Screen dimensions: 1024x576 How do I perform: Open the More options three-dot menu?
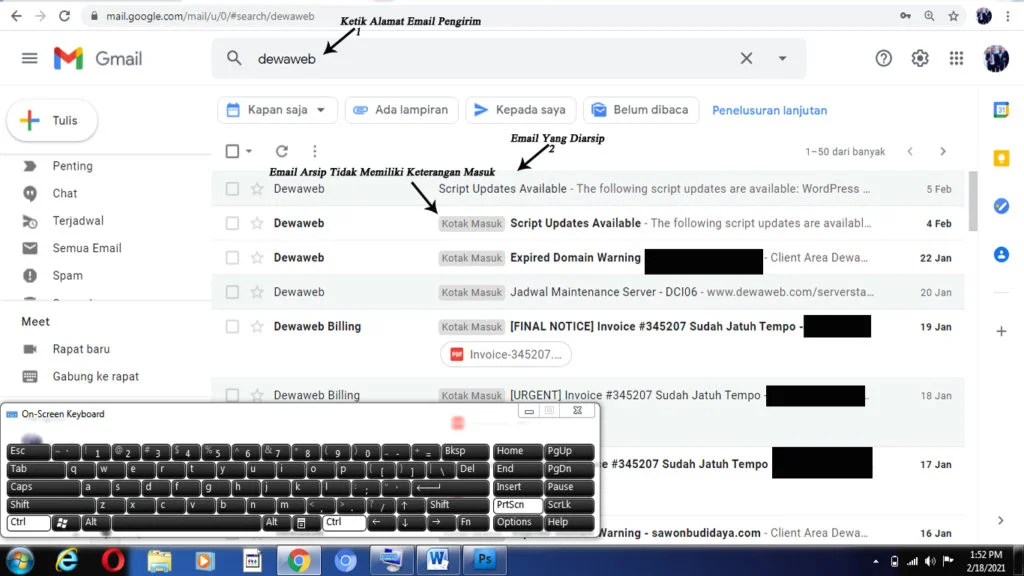[315, 151]
